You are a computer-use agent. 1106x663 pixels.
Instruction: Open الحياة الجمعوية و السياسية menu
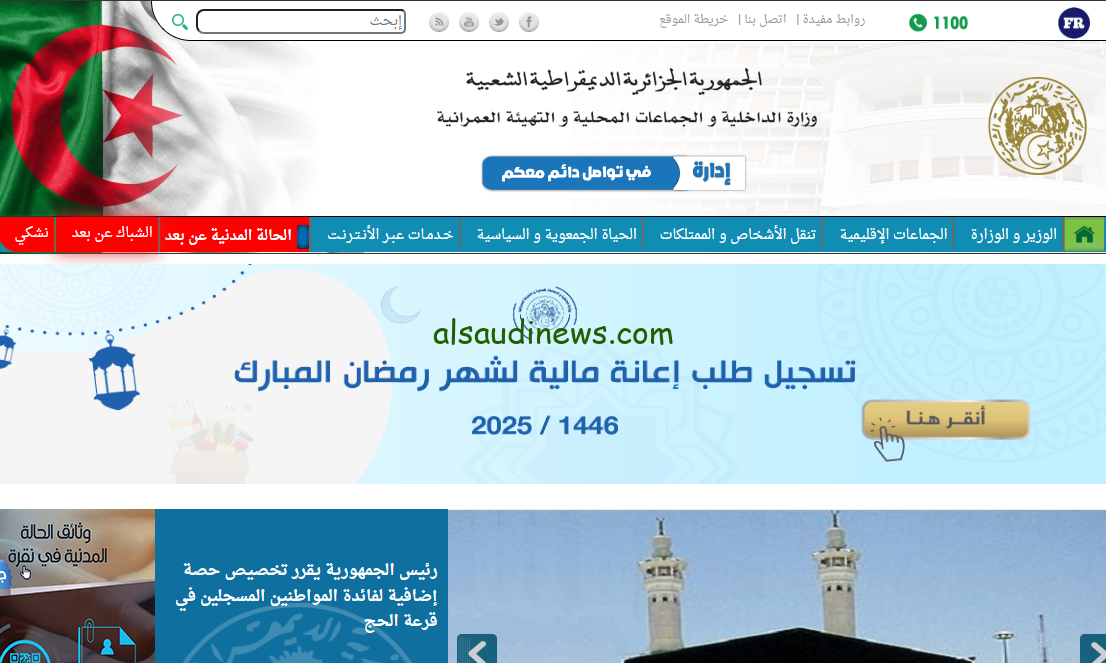tap(557, 235)
